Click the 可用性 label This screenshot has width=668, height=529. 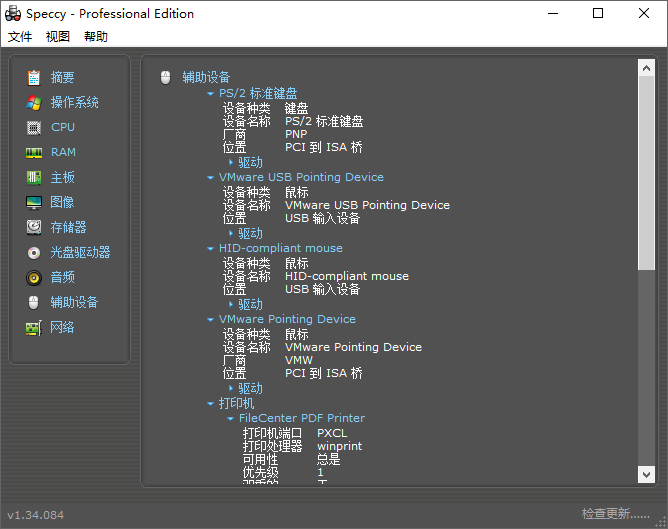click(260, 459)
